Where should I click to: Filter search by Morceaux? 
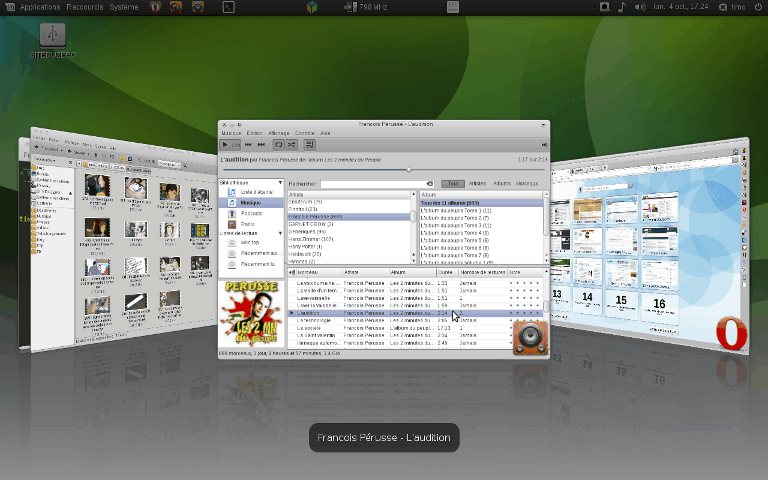(527, 184)
